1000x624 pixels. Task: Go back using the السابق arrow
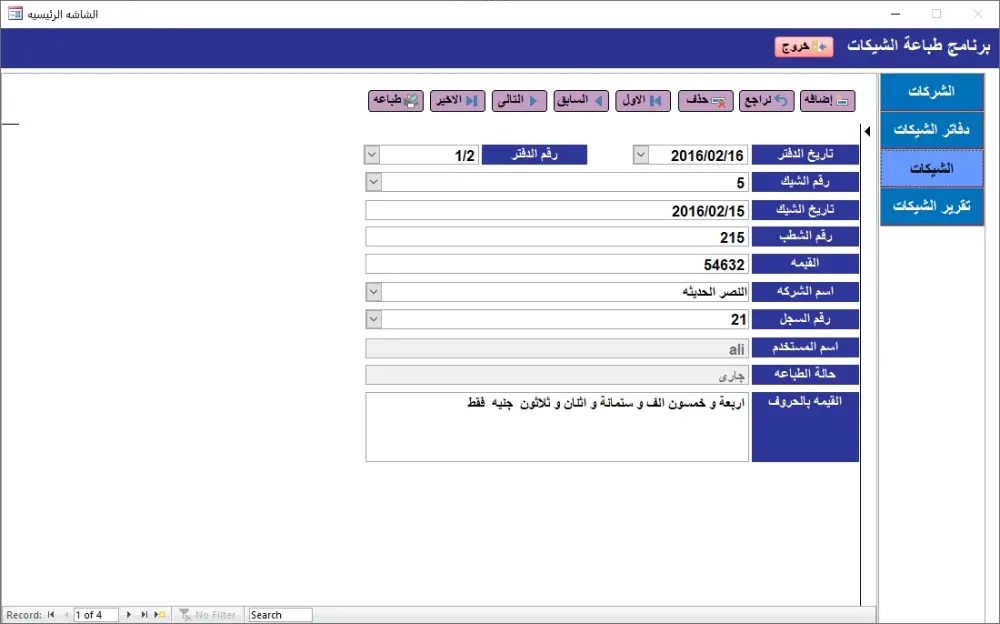click(581, 100)
